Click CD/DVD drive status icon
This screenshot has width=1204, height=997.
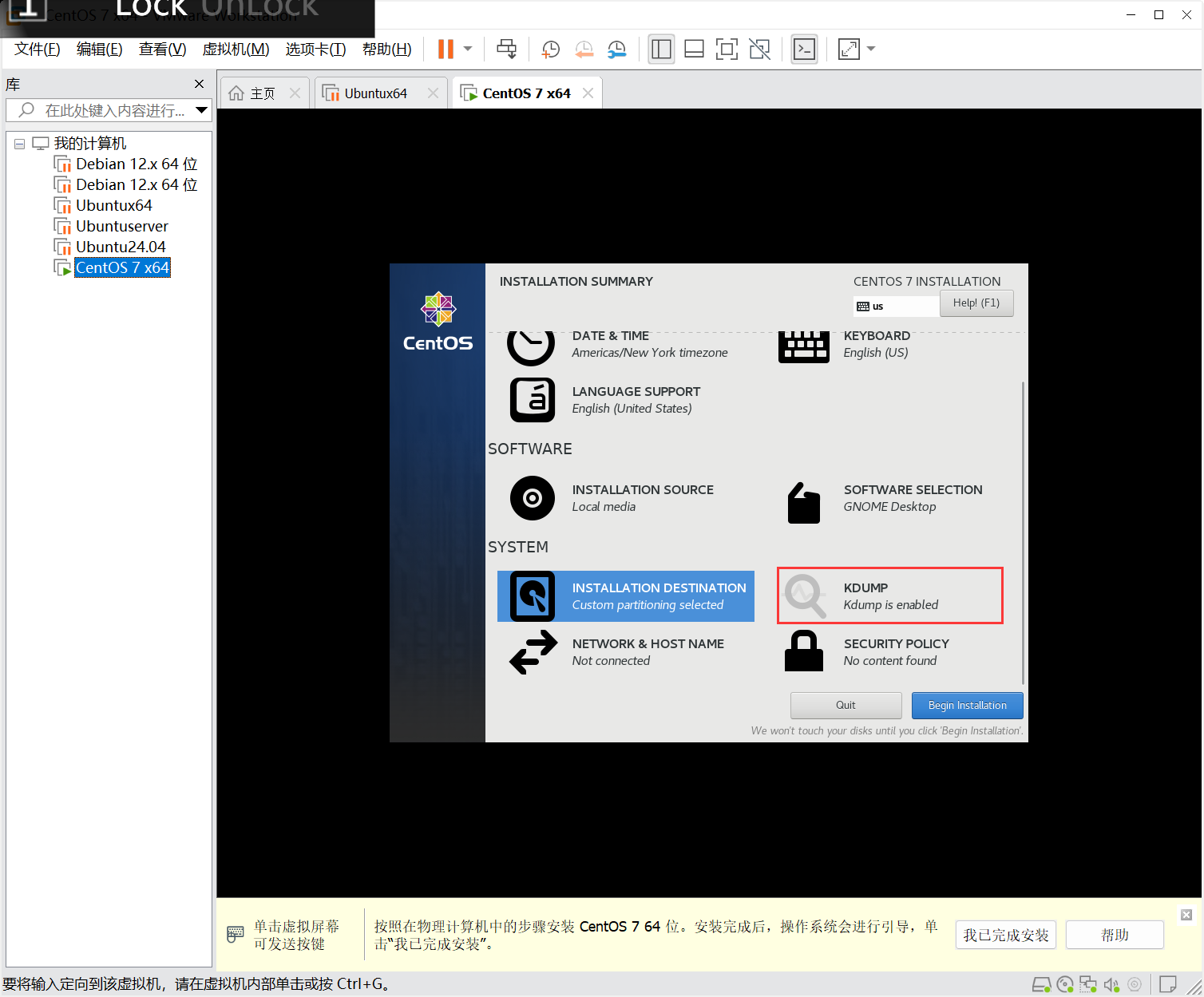click(1065, 984)
